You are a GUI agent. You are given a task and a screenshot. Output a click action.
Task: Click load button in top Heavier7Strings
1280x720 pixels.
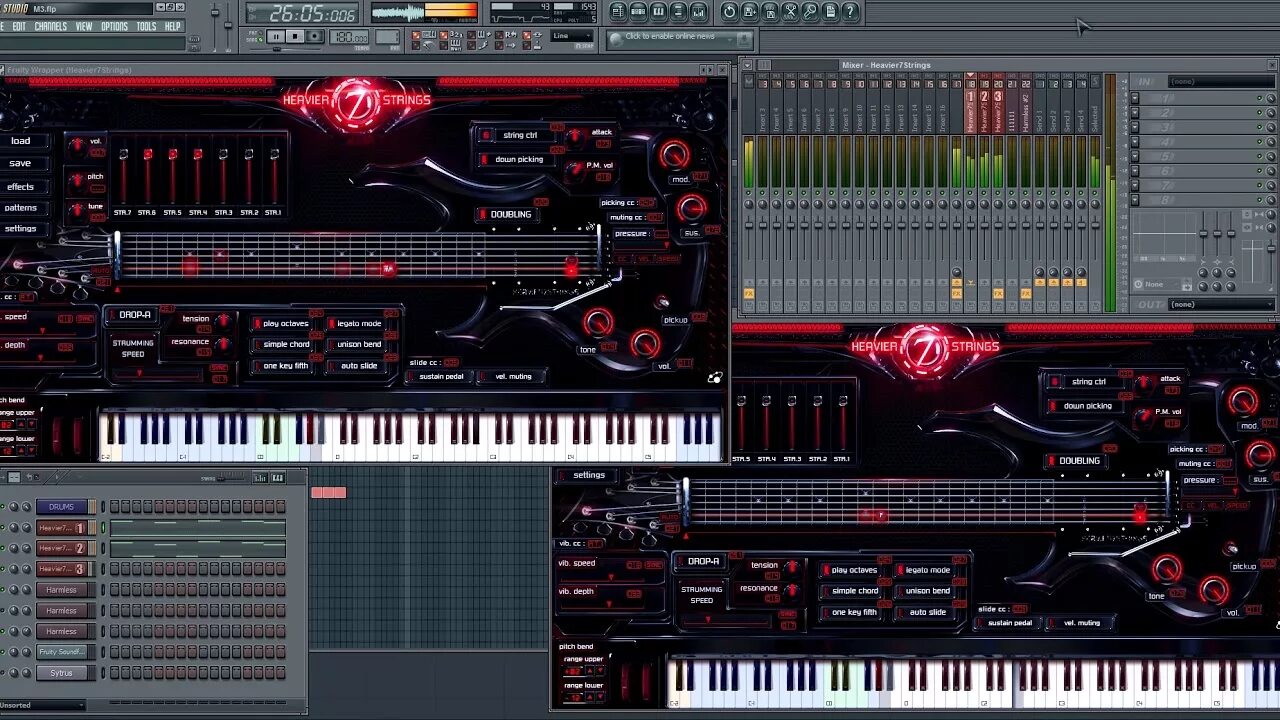tap(21, 141)
